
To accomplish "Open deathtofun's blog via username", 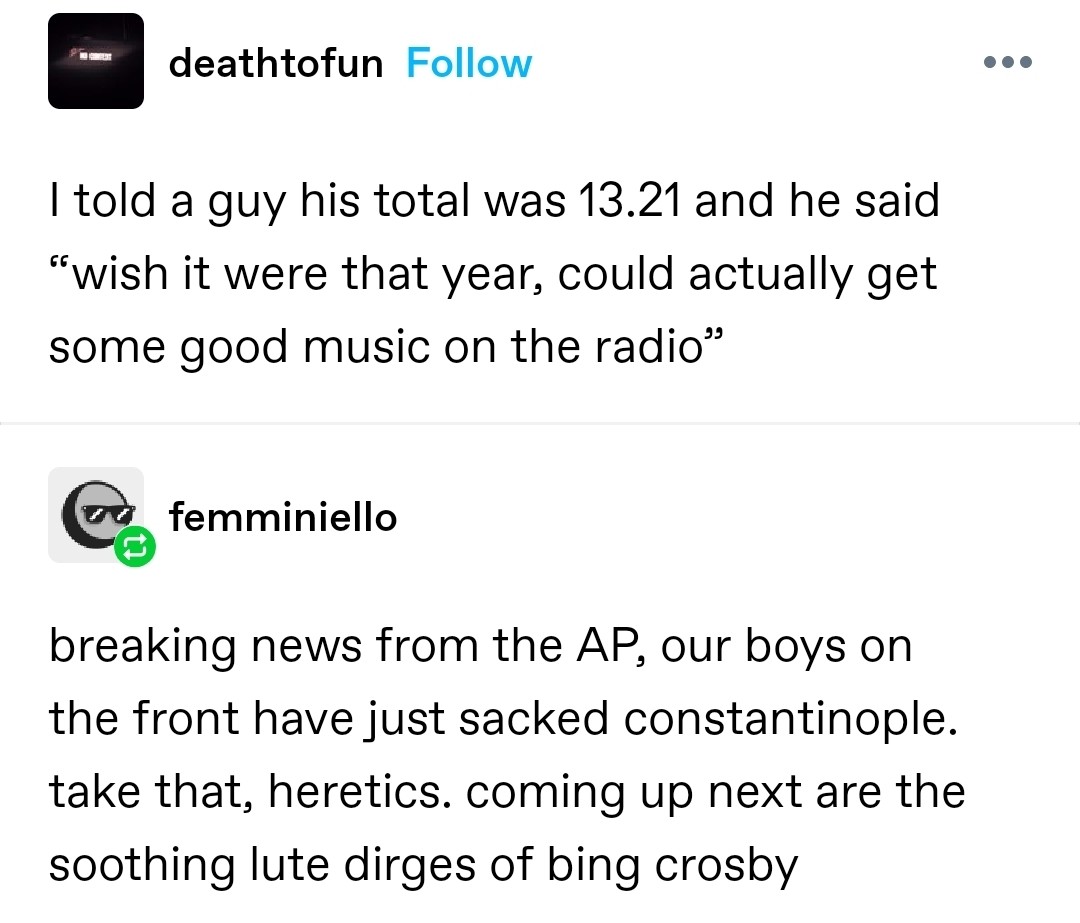I will tap(276, 63).
